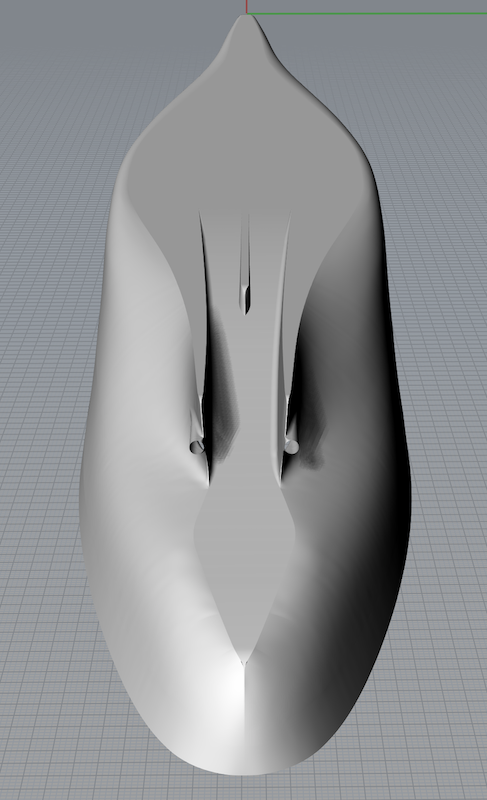Click the left cylindrical hole on the model

click(x=197, y=447)
